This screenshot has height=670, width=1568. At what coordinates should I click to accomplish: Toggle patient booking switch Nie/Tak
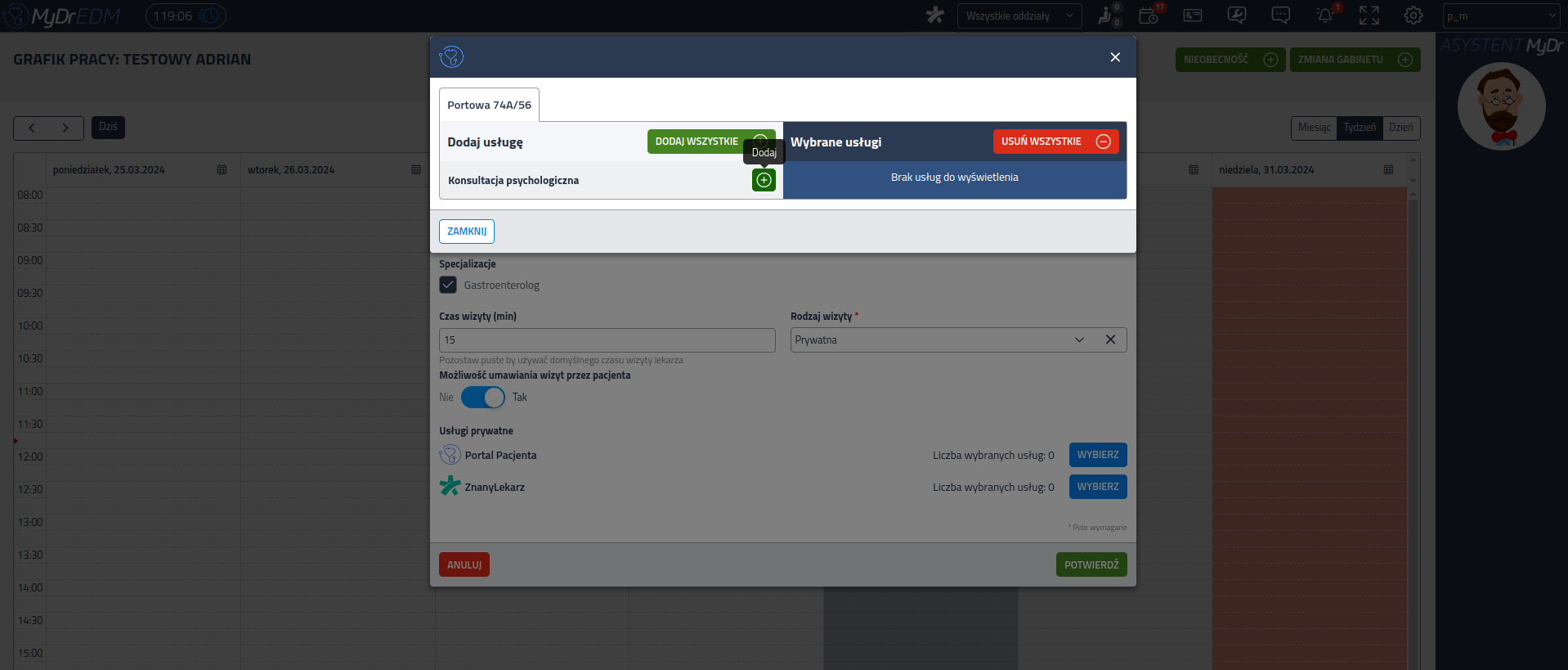coord(483,398)
